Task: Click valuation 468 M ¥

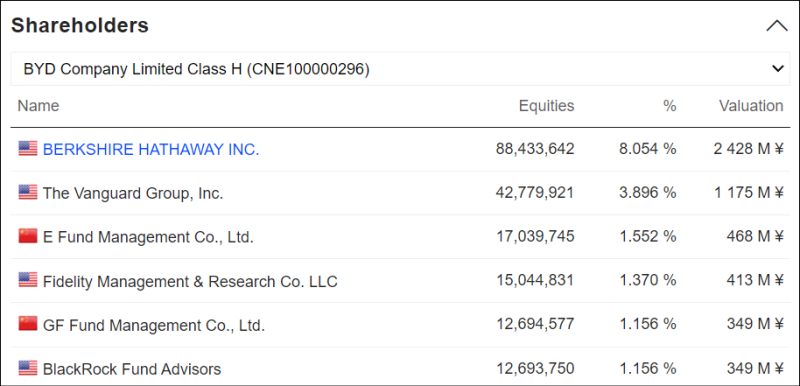Action: click(755, 237)
